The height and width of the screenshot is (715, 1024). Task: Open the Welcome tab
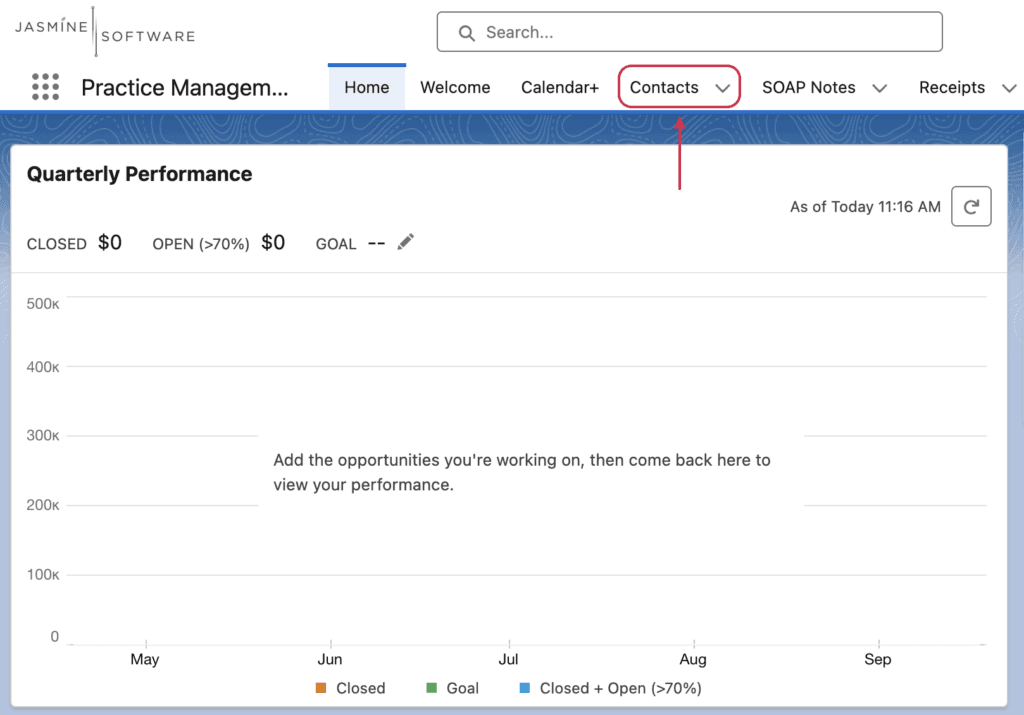tap(455, 87)
